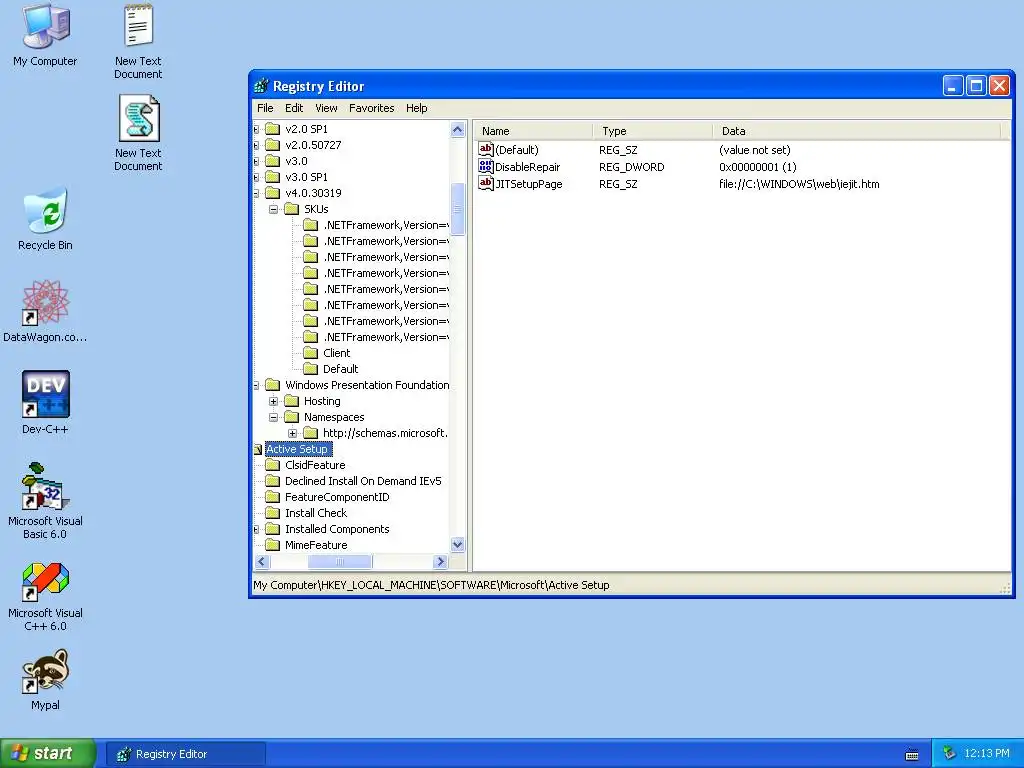Select the JITSetupPage value name
The image size is (1024, 768).
528,184
